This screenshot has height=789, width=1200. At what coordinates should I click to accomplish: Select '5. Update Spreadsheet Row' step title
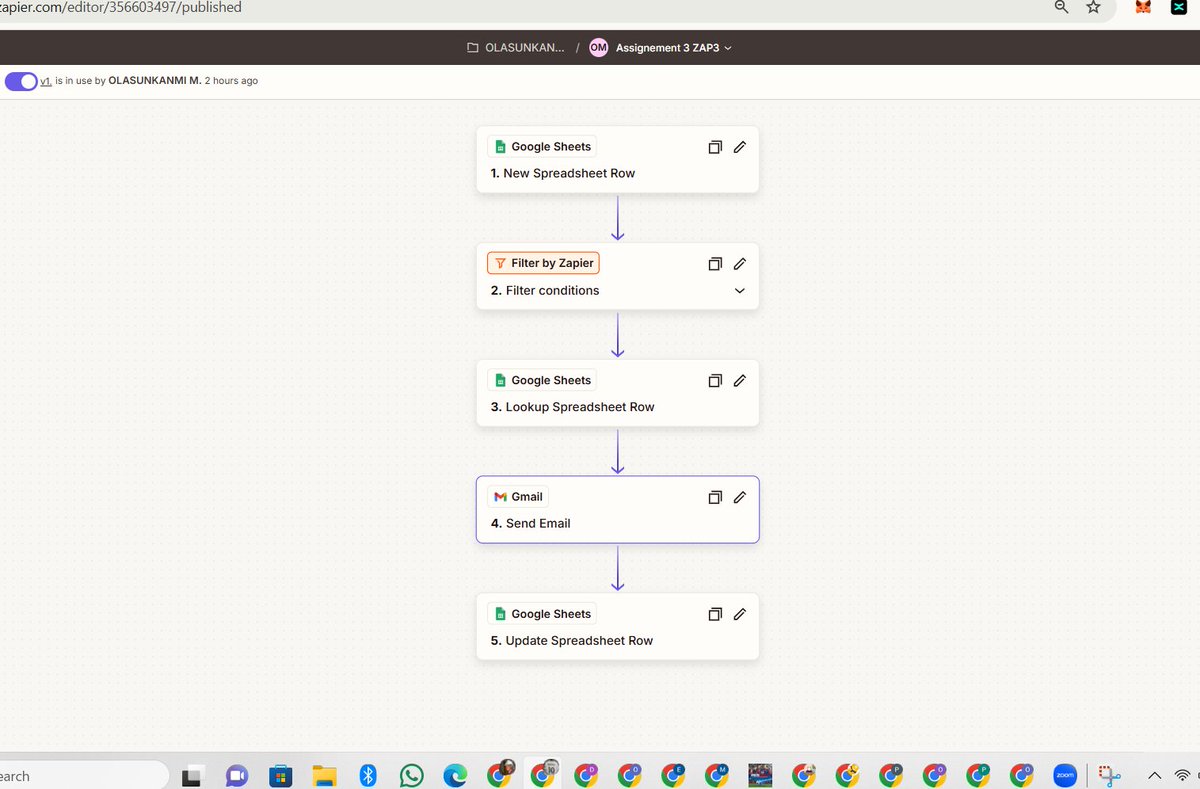pyautogui.click(x=572, y=640)
